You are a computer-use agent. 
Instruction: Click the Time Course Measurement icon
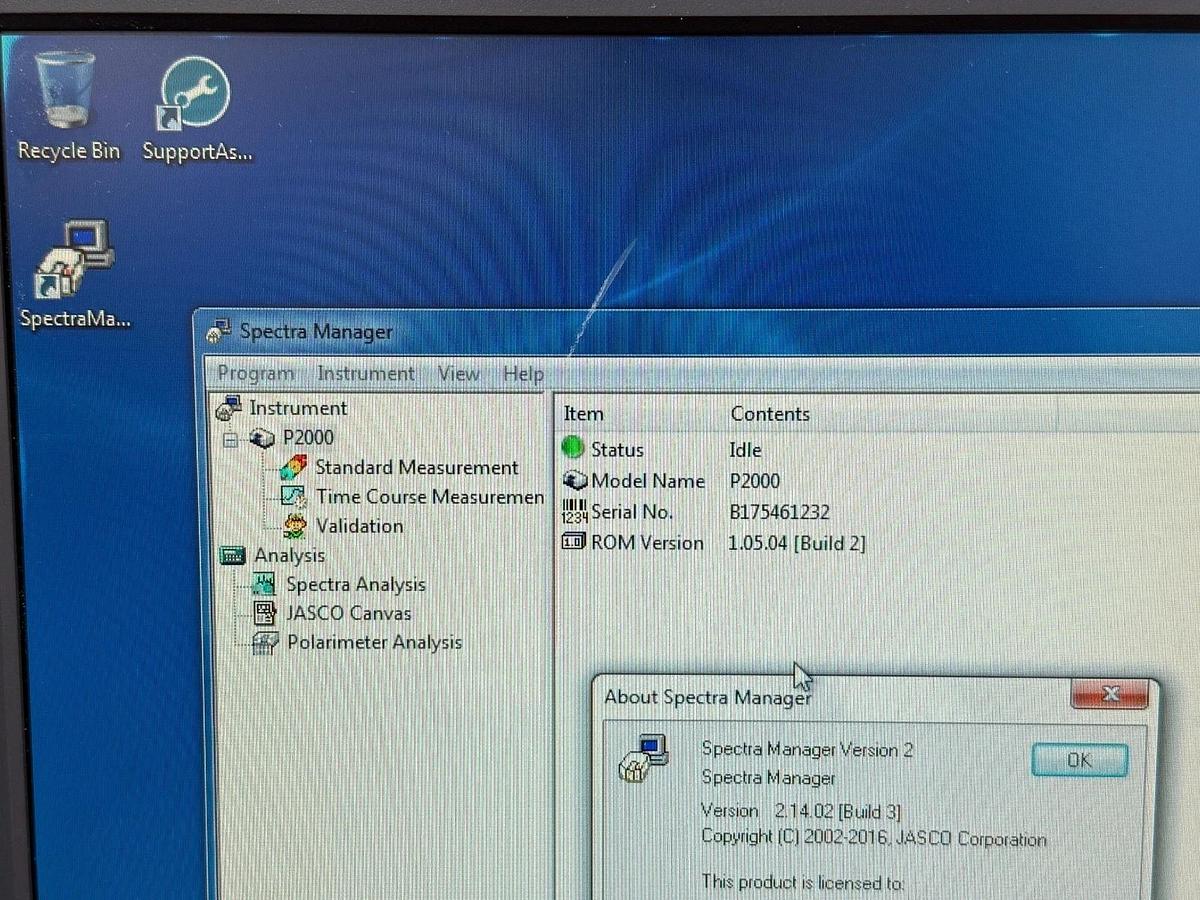pos(294,496)
